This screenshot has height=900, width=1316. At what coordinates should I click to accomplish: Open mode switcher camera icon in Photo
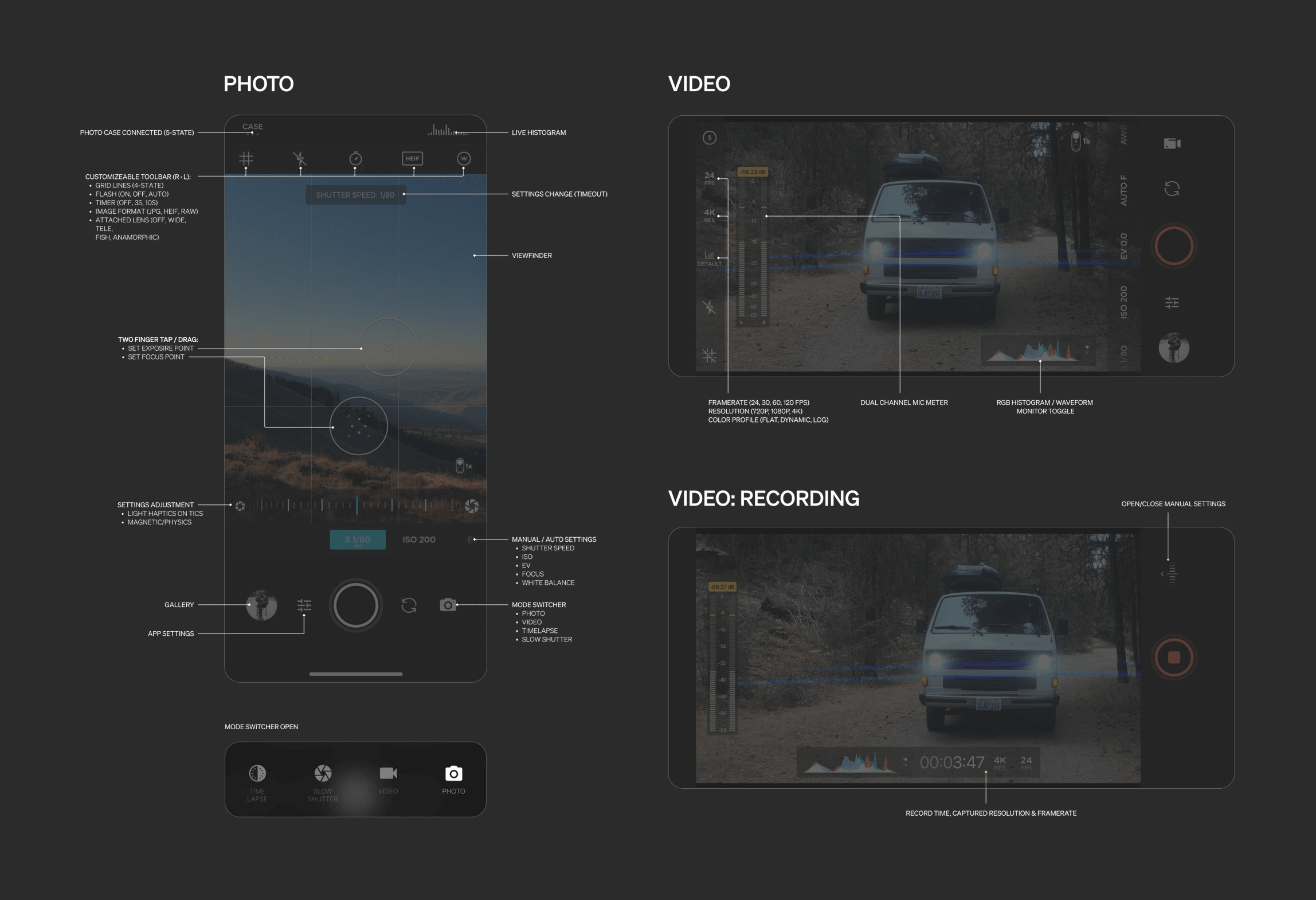pyautogui.click(x=448, y=605)
